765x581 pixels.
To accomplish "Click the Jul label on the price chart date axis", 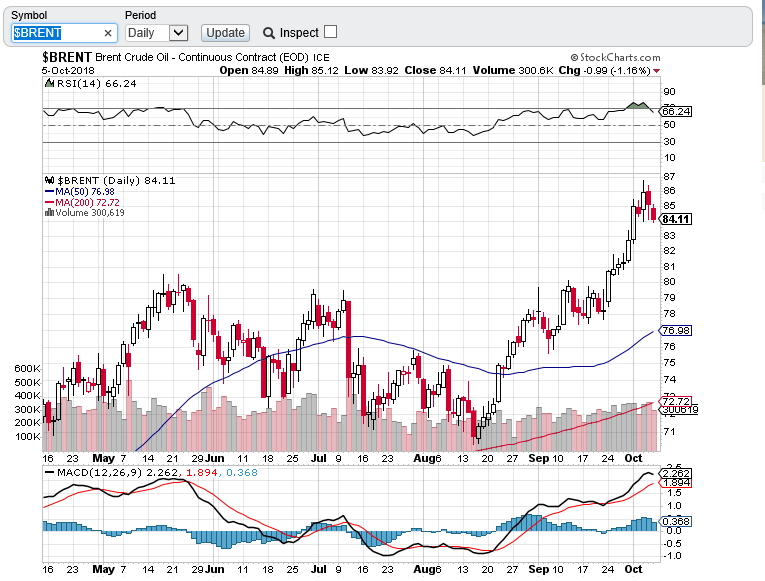I will point(319,459).
